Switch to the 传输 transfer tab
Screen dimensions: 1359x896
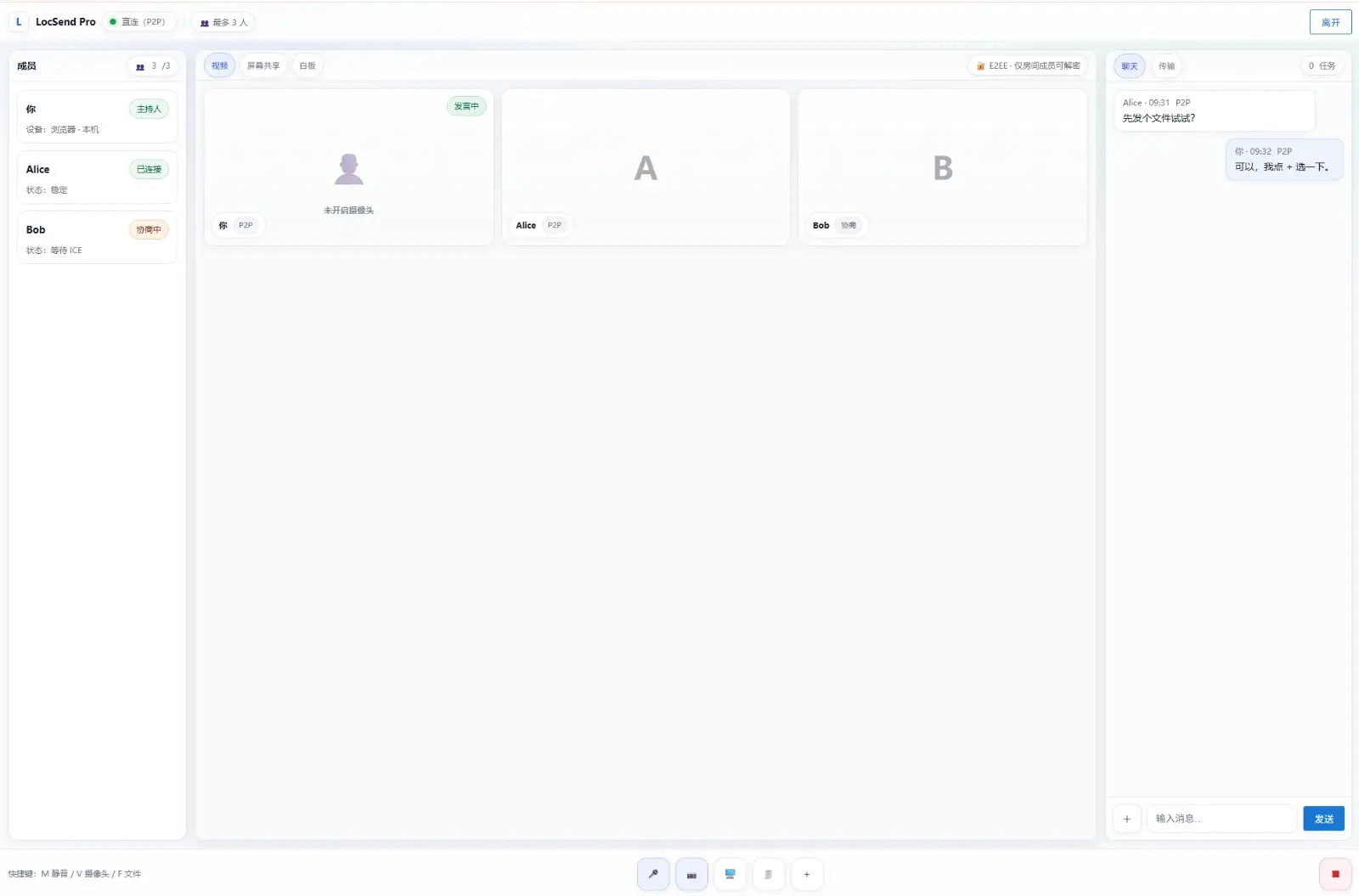tap(1166, 65)
